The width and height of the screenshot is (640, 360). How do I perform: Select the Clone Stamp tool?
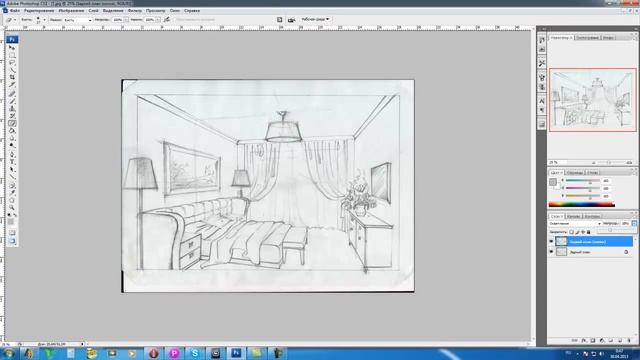coord(12,109)
